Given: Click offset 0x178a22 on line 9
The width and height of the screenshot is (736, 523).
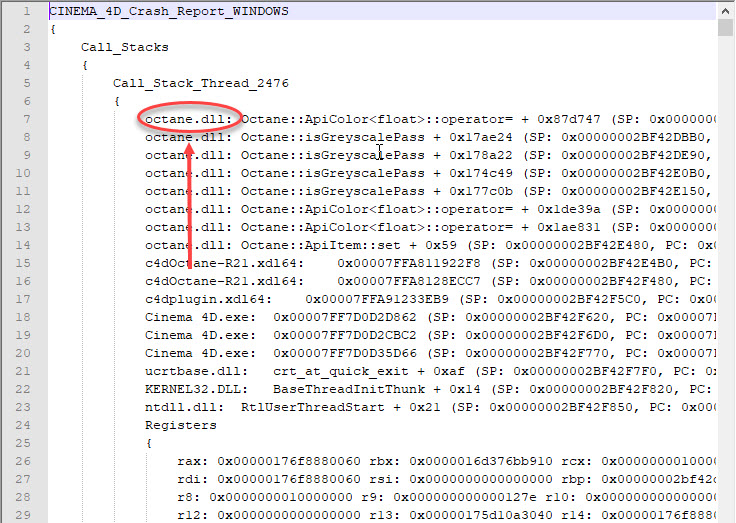Looking at the screenshot, I should click(481, 155).
